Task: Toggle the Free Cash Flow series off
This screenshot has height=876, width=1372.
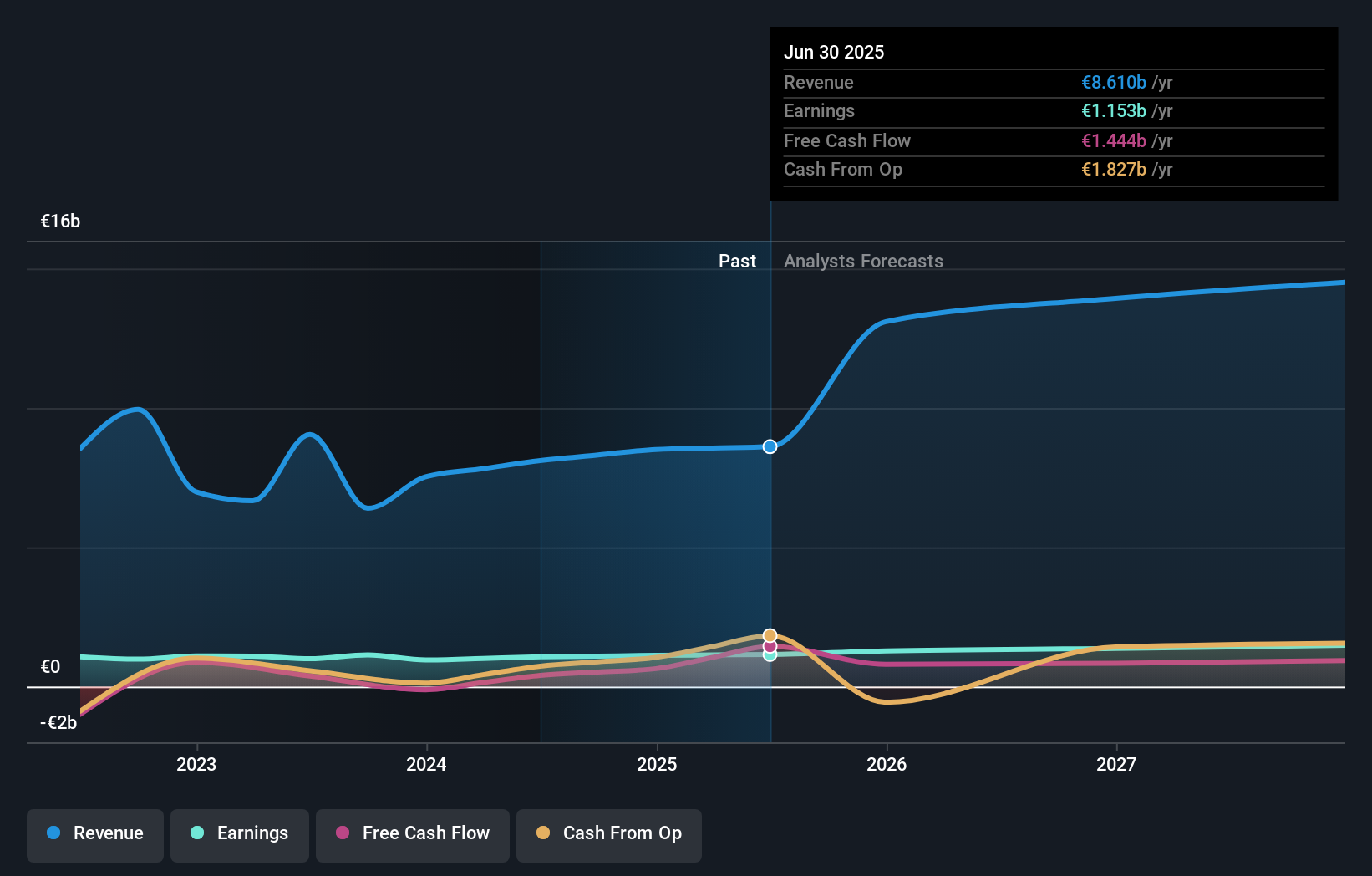Action: [x=412, y=833]
